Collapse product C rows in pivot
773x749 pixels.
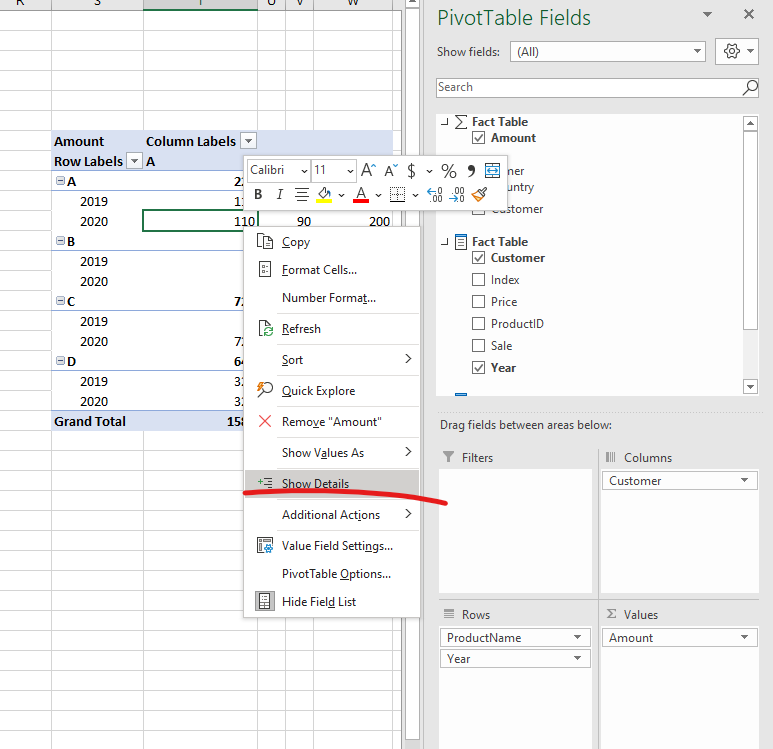point(60,301)
